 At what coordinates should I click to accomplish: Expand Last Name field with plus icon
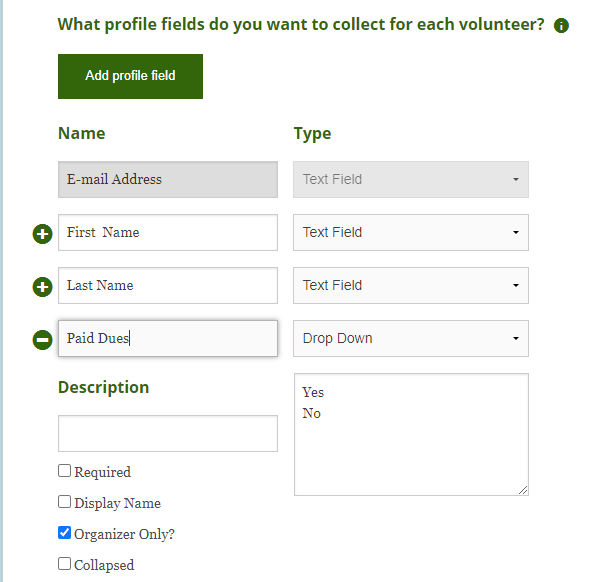coord(42,287)
